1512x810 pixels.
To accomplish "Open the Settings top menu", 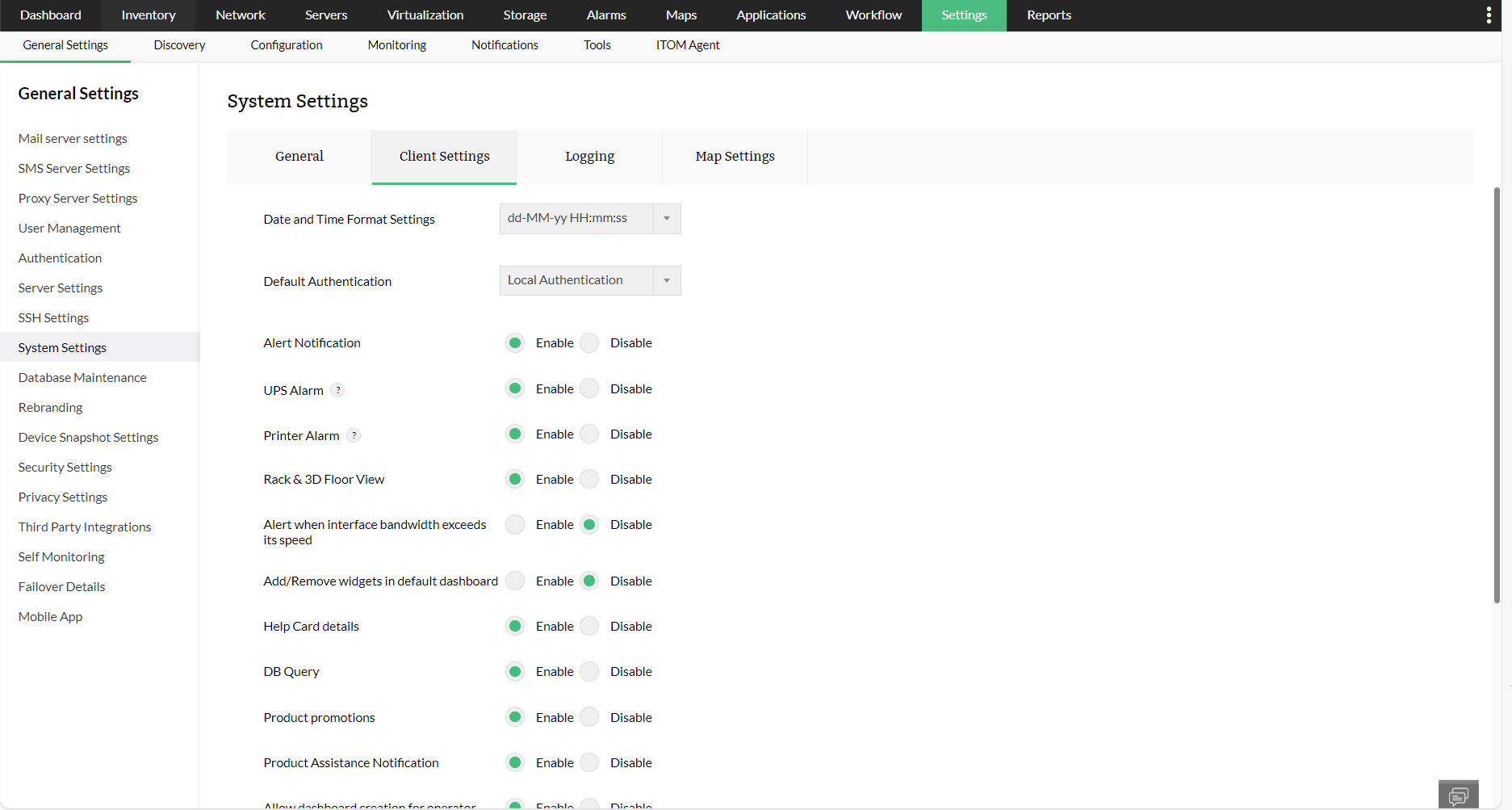I will [964, 15].
